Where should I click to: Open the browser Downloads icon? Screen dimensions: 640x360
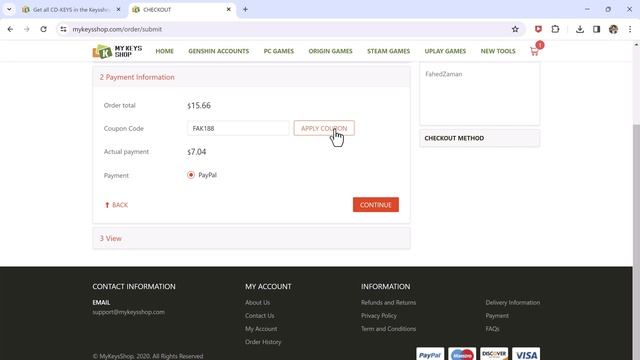(x=580, y=29)
